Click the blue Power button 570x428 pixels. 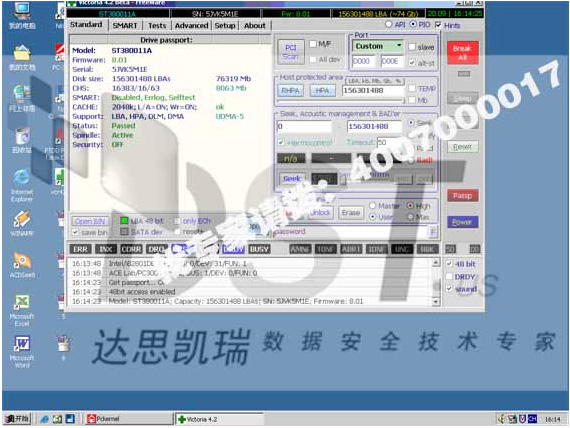pos(462,222)
